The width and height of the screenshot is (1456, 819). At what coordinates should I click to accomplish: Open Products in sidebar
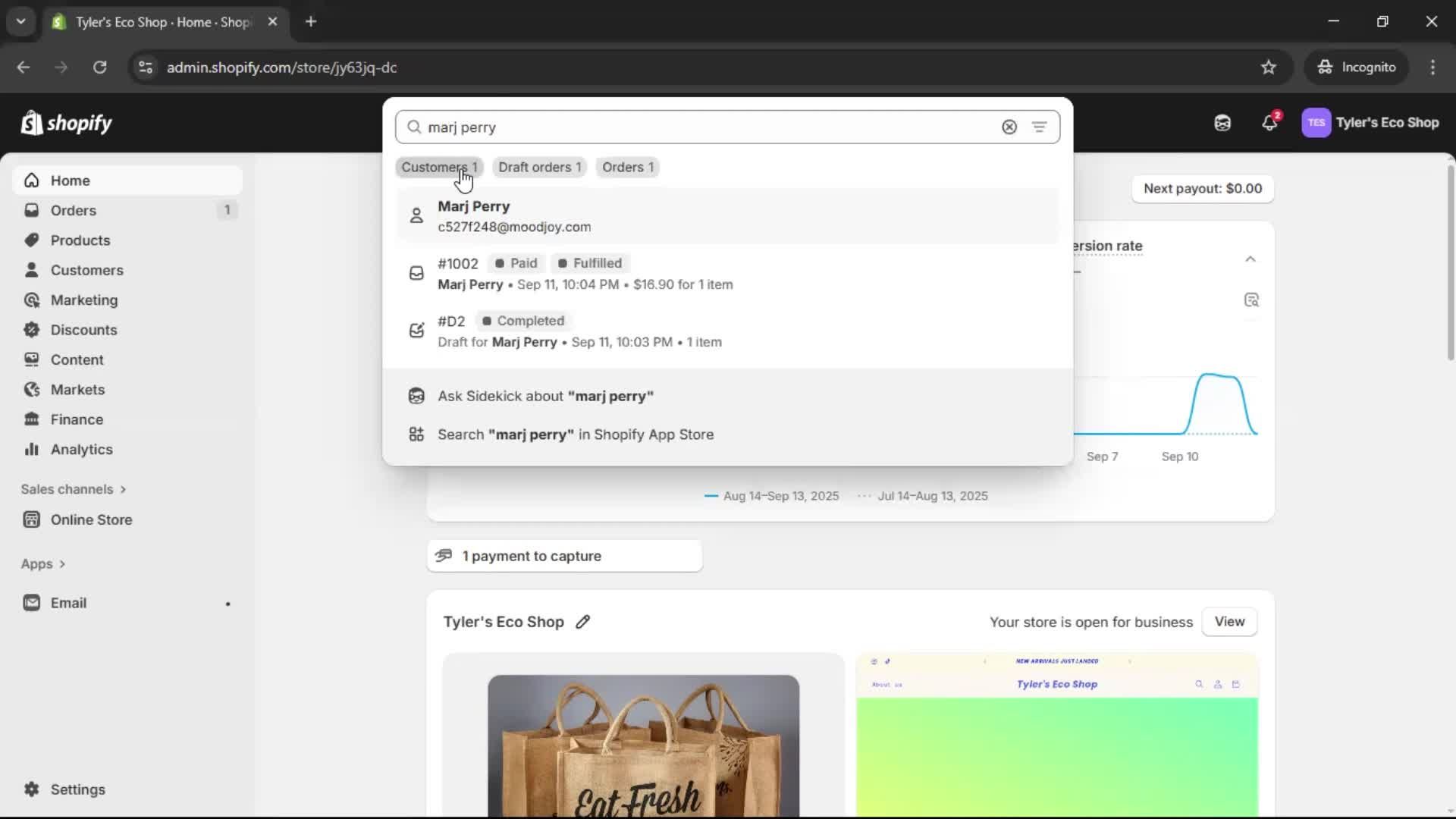click(x=127, y=240)
